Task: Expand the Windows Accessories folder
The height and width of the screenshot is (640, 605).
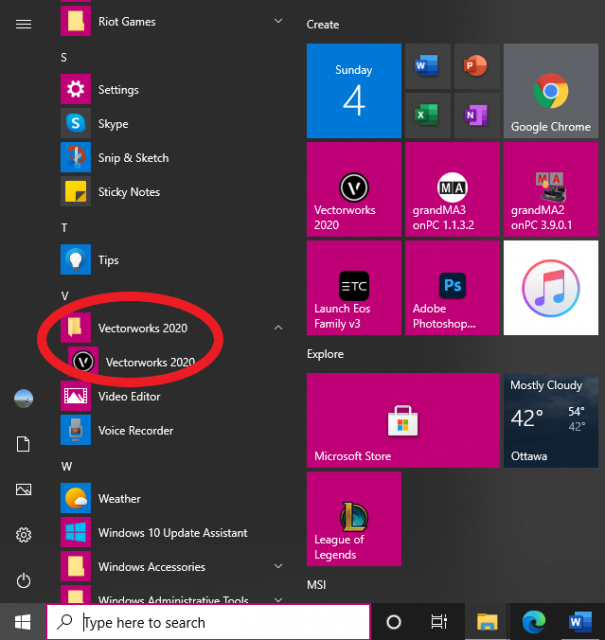Action: (150, 567)
